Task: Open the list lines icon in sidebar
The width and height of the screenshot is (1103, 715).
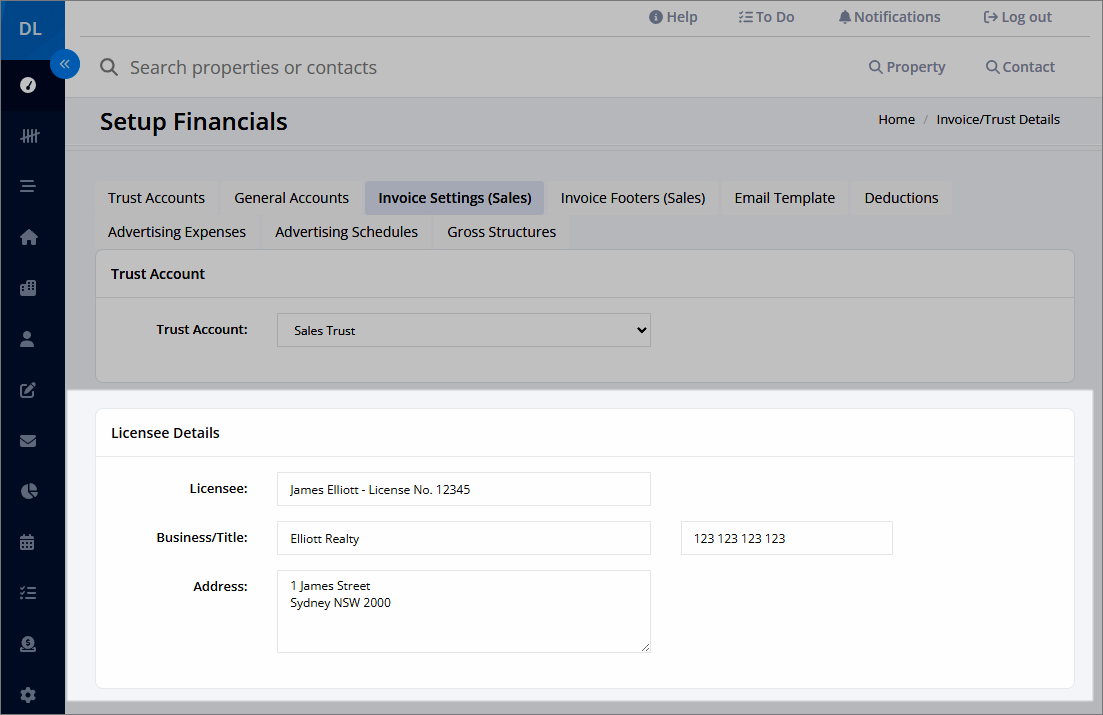Action: click(x=27, y=186)
